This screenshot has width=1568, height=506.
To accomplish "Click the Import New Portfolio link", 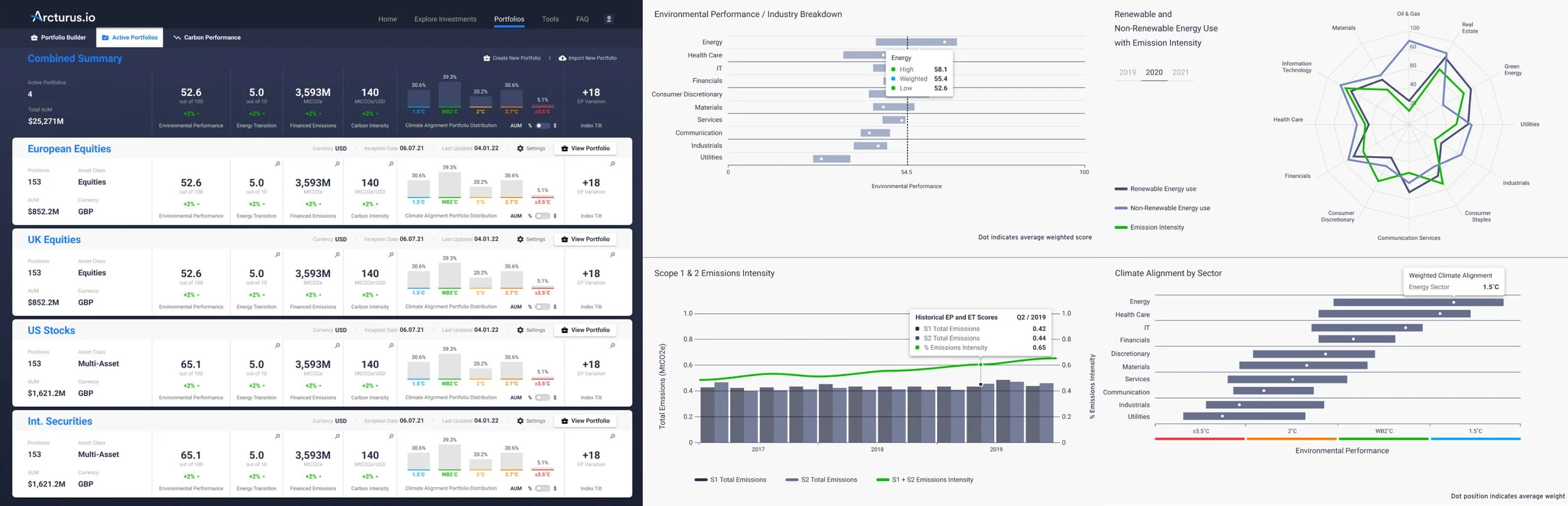I will (x=588, y=58).
